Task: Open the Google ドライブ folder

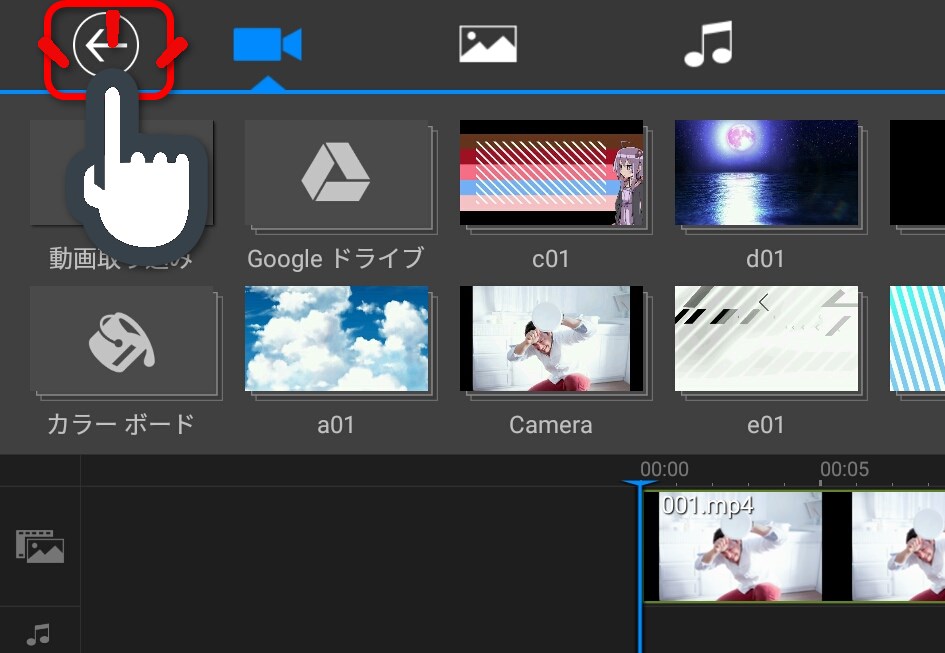Action: [336, 174]
